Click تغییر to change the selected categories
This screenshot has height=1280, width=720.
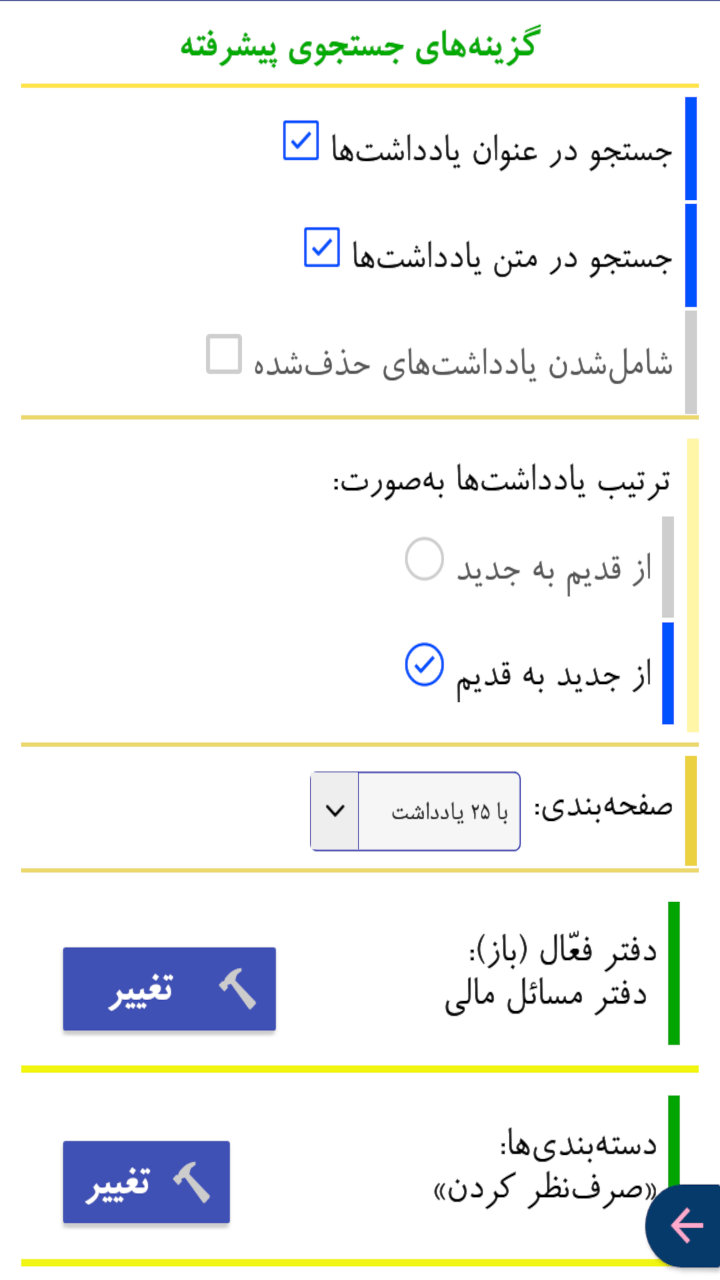pyautogui.click(x=146, y=1182)
